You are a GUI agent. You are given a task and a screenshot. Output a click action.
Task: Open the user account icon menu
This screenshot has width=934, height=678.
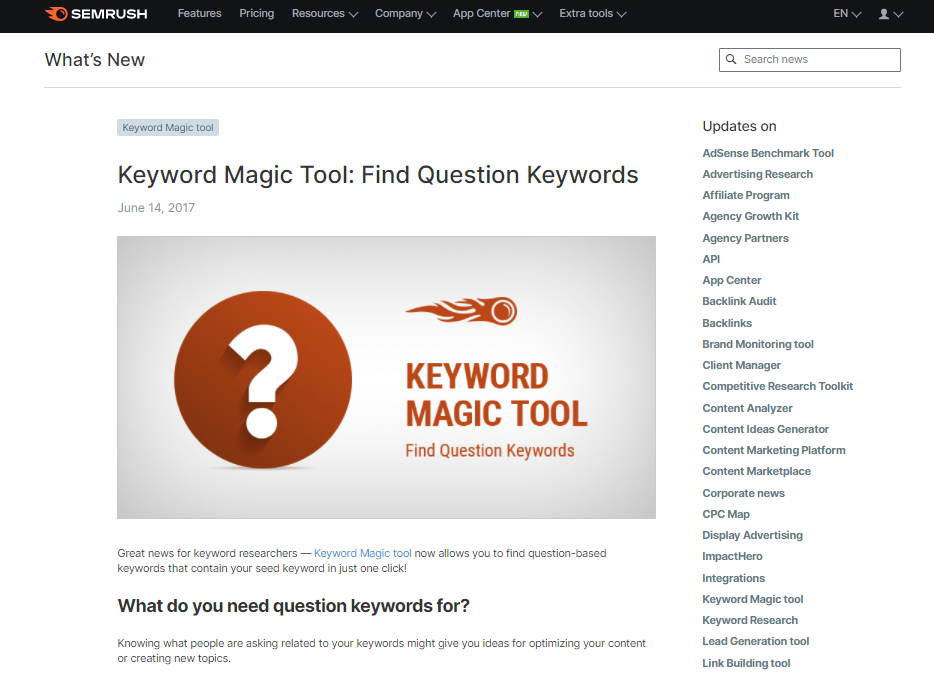click(x=891, y=14)
